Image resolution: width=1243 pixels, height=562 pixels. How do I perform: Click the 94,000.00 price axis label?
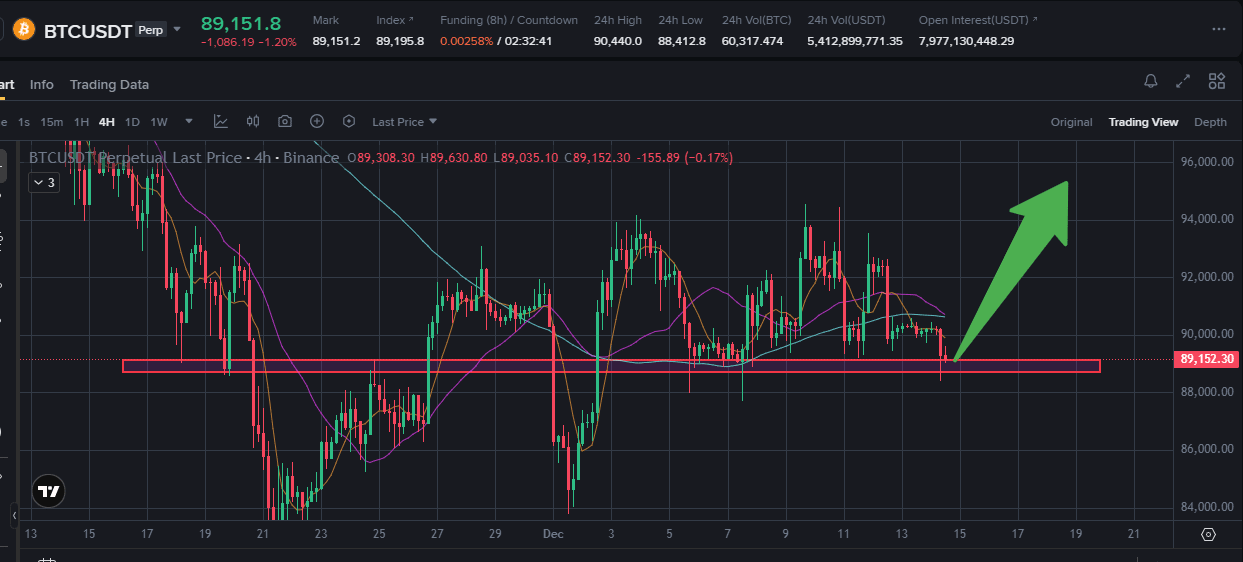[1207, 219]
